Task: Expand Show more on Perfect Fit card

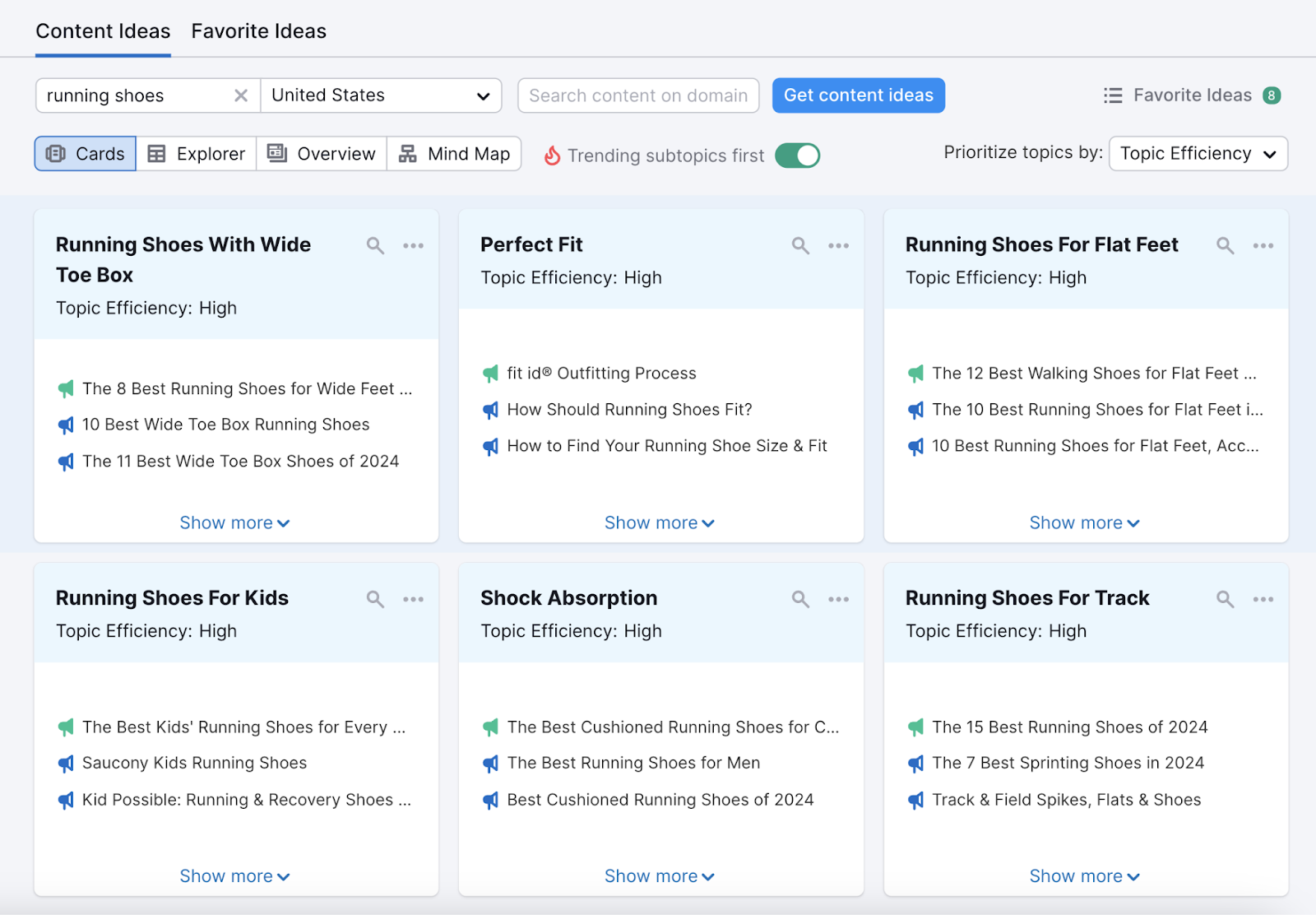Action: (x=660, y=523)
